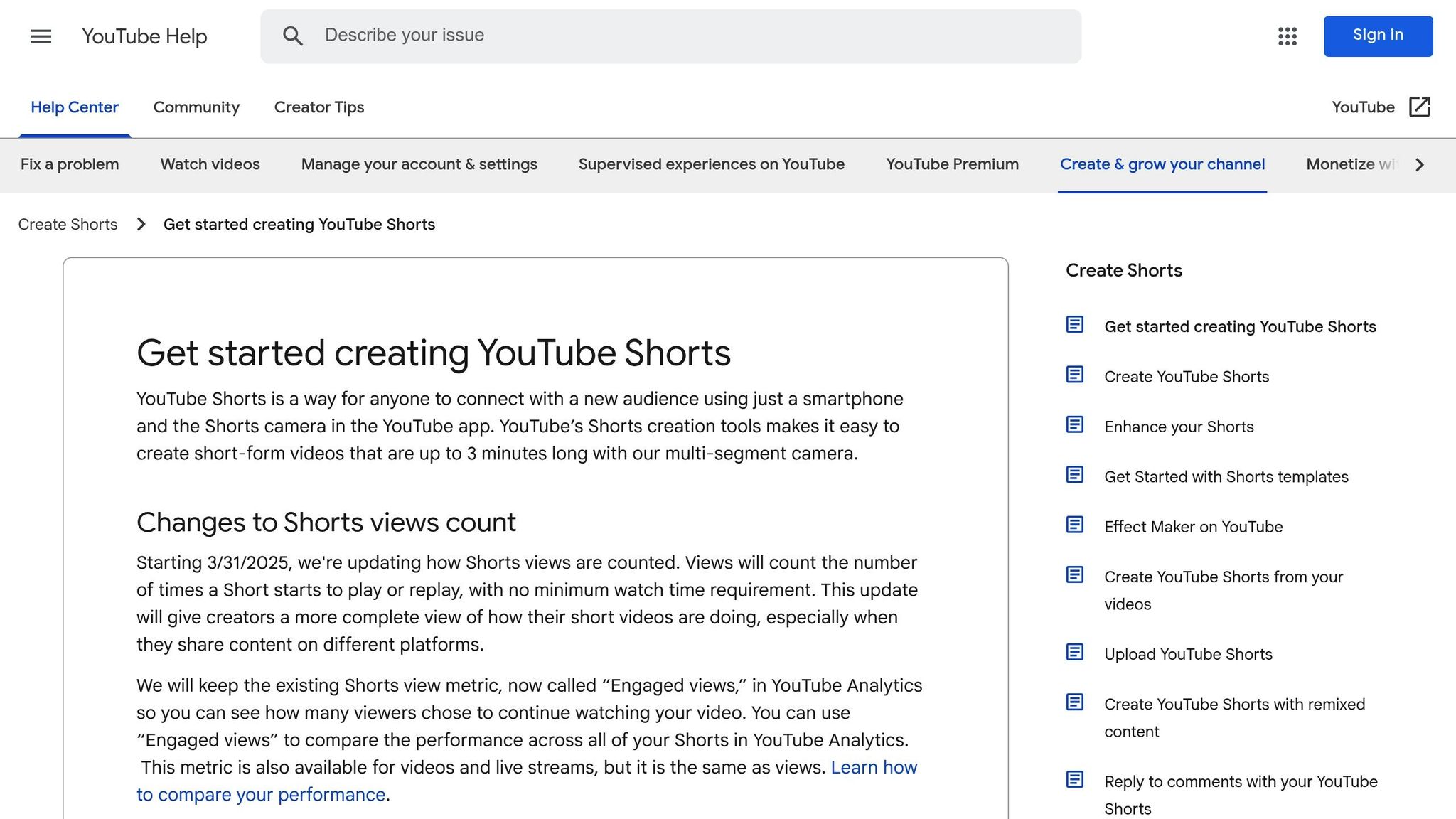Switch to the Community tab
The width and height of the screenshot is (1456, 819).
[196, 107]
